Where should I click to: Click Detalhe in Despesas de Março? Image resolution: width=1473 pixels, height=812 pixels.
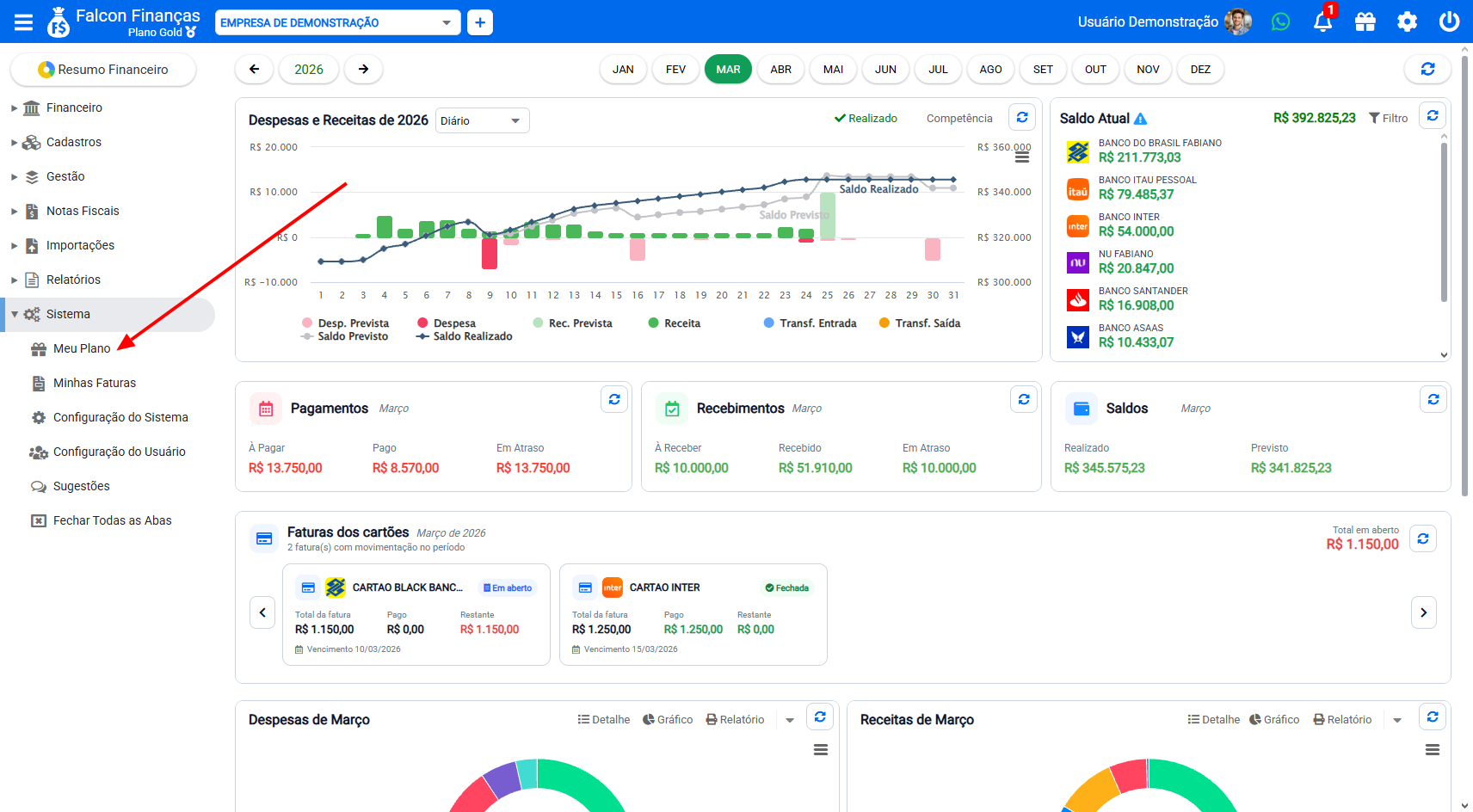pos(604,720)
